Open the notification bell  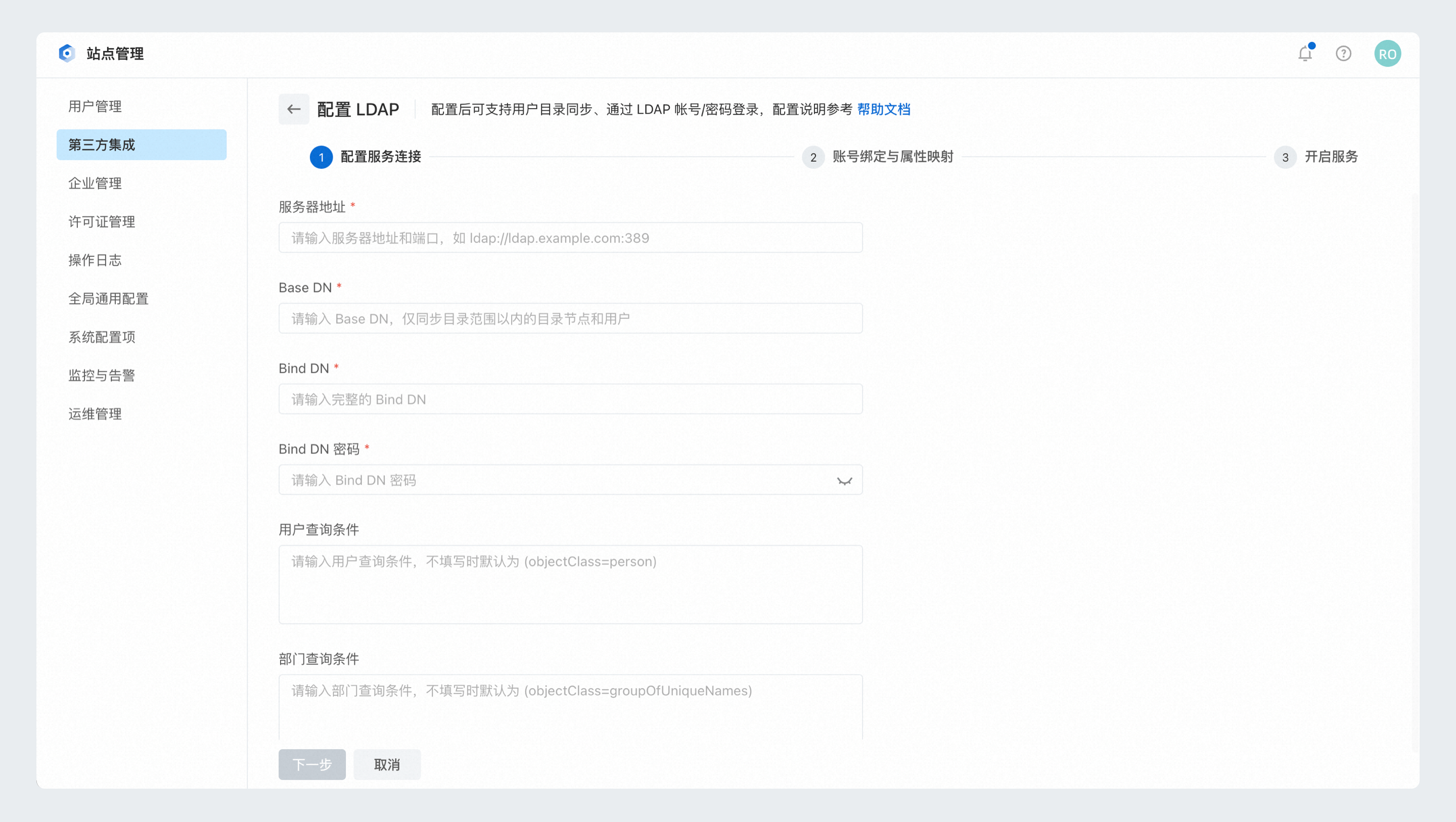[1305, 54]
